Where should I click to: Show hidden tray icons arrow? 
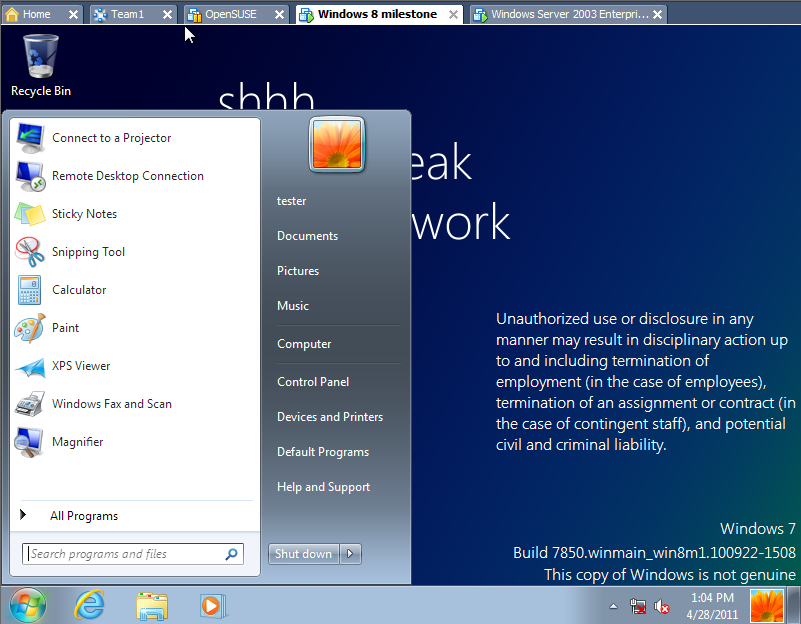[x=614, y=606]
